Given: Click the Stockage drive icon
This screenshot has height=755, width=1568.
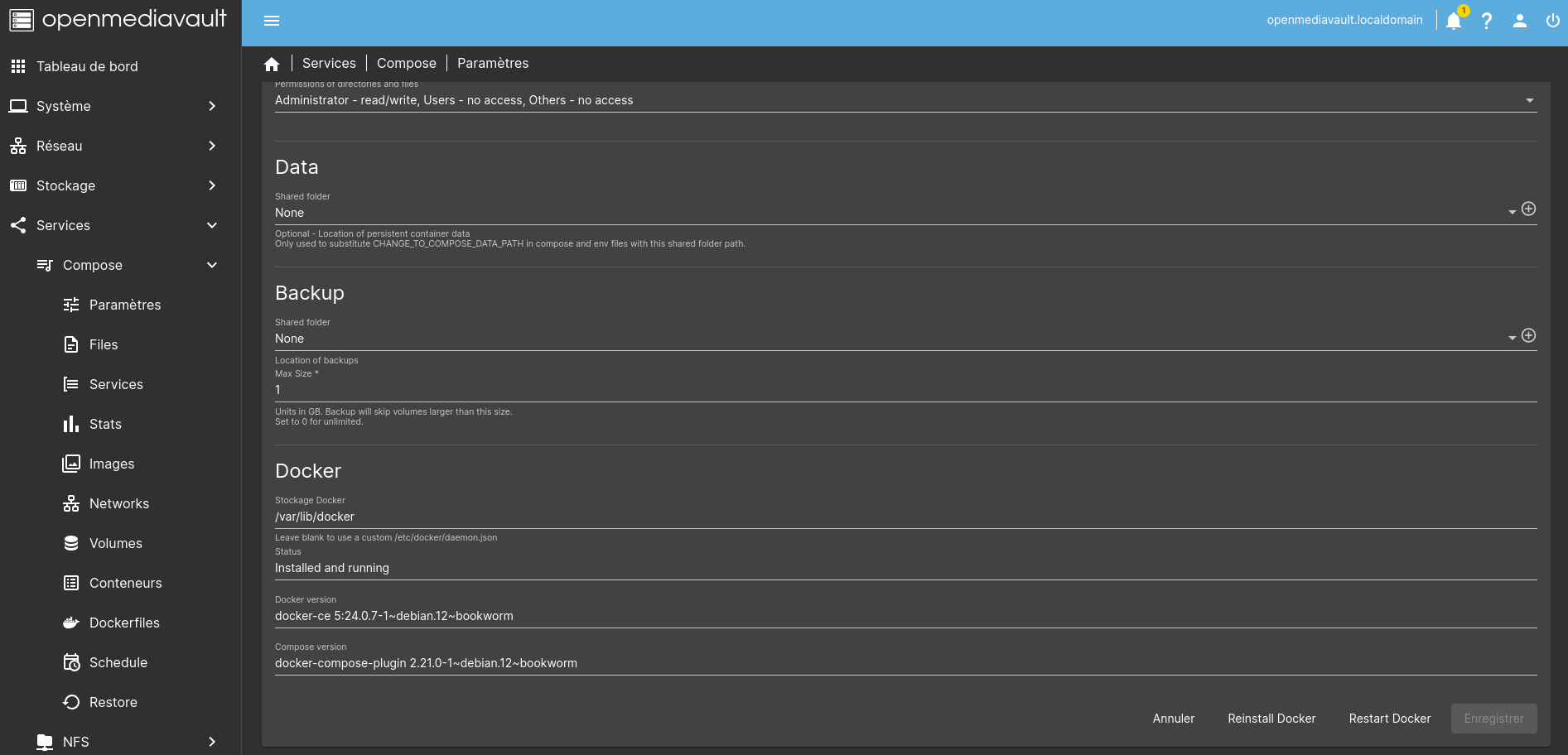Looking at the screenshot, I should [18, 185].
